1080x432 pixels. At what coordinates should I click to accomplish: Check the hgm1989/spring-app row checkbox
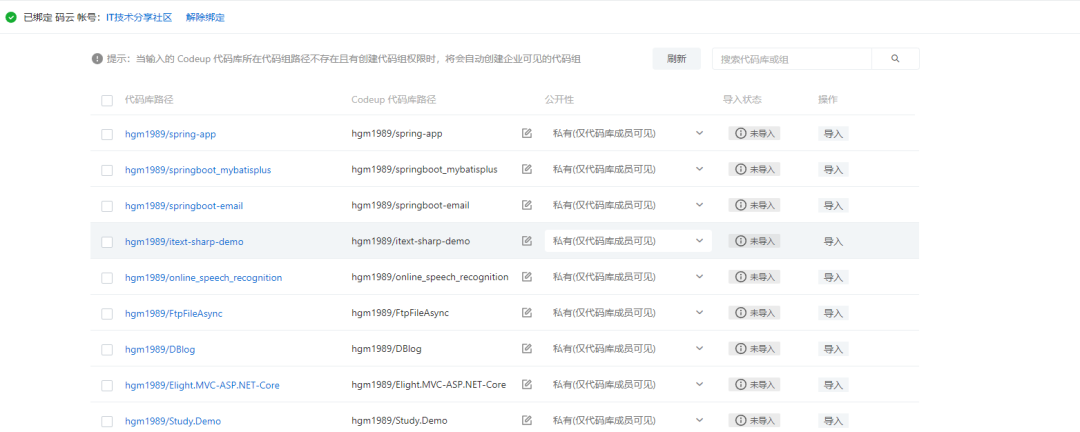coord(107,134)
